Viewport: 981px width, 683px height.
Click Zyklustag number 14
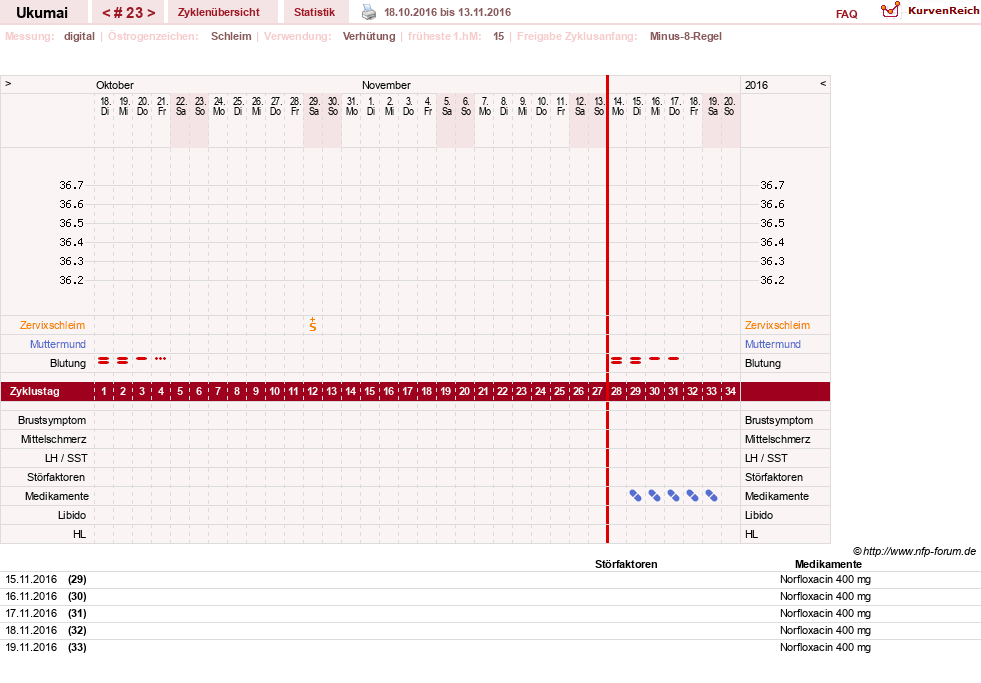tap(350, 391)
